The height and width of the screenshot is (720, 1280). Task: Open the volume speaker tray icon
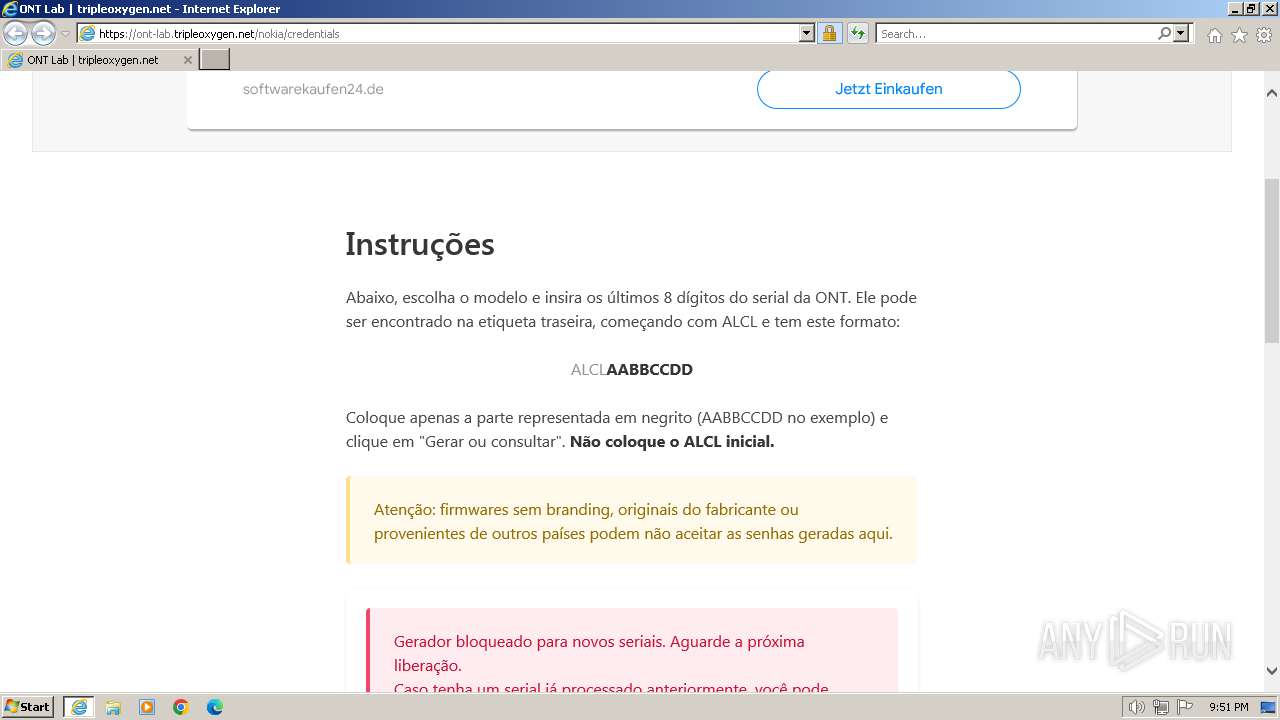tap(1136, 707)
